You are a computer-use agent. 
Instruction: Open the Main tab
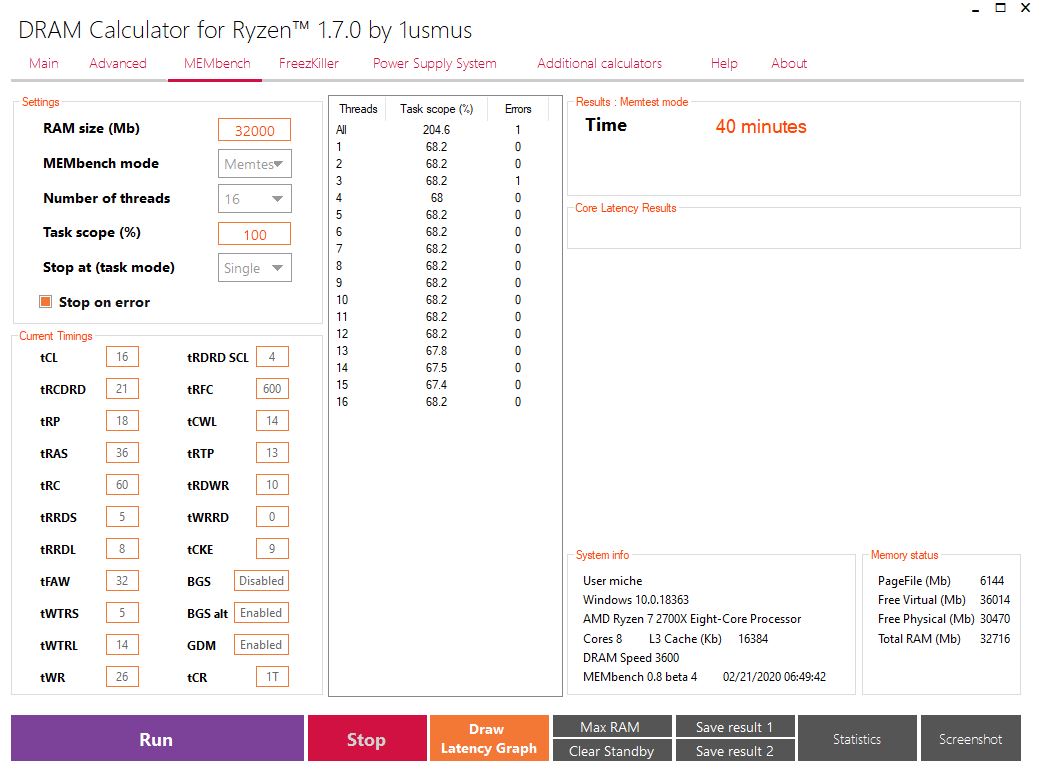[x=44, y=63]
